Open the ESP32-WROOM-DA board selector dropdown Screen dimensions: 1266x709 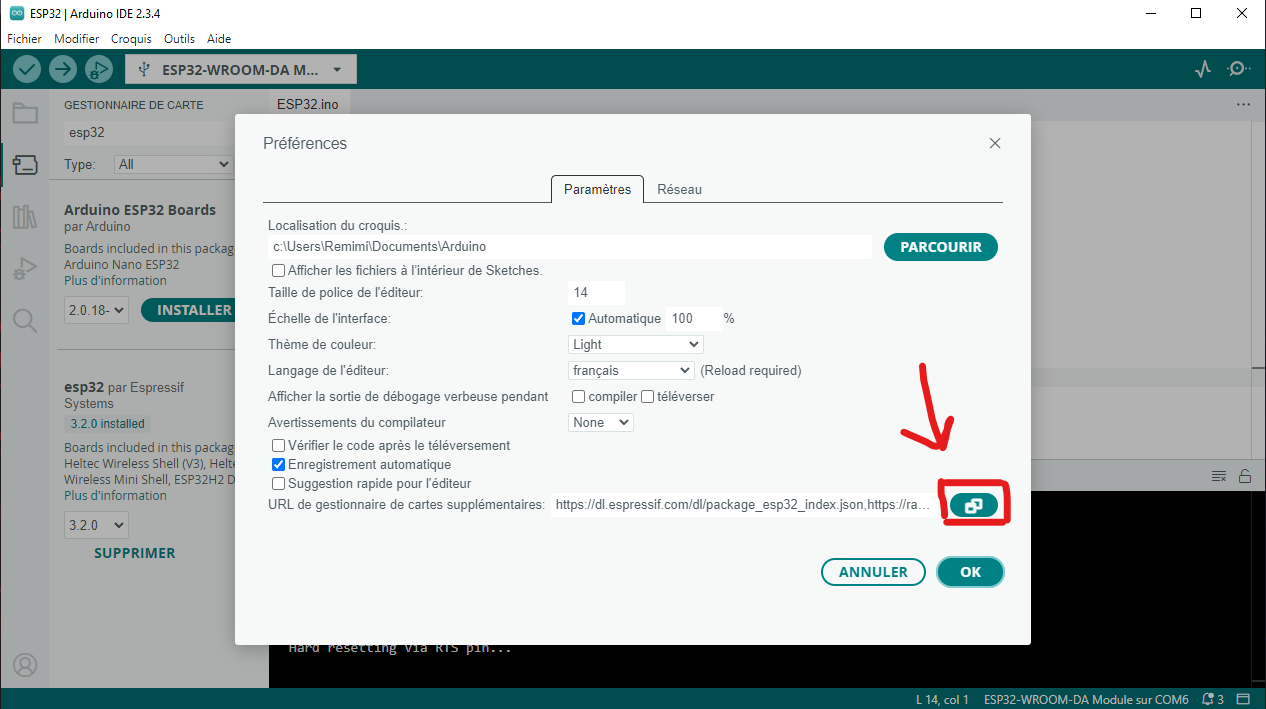(240, 69)
